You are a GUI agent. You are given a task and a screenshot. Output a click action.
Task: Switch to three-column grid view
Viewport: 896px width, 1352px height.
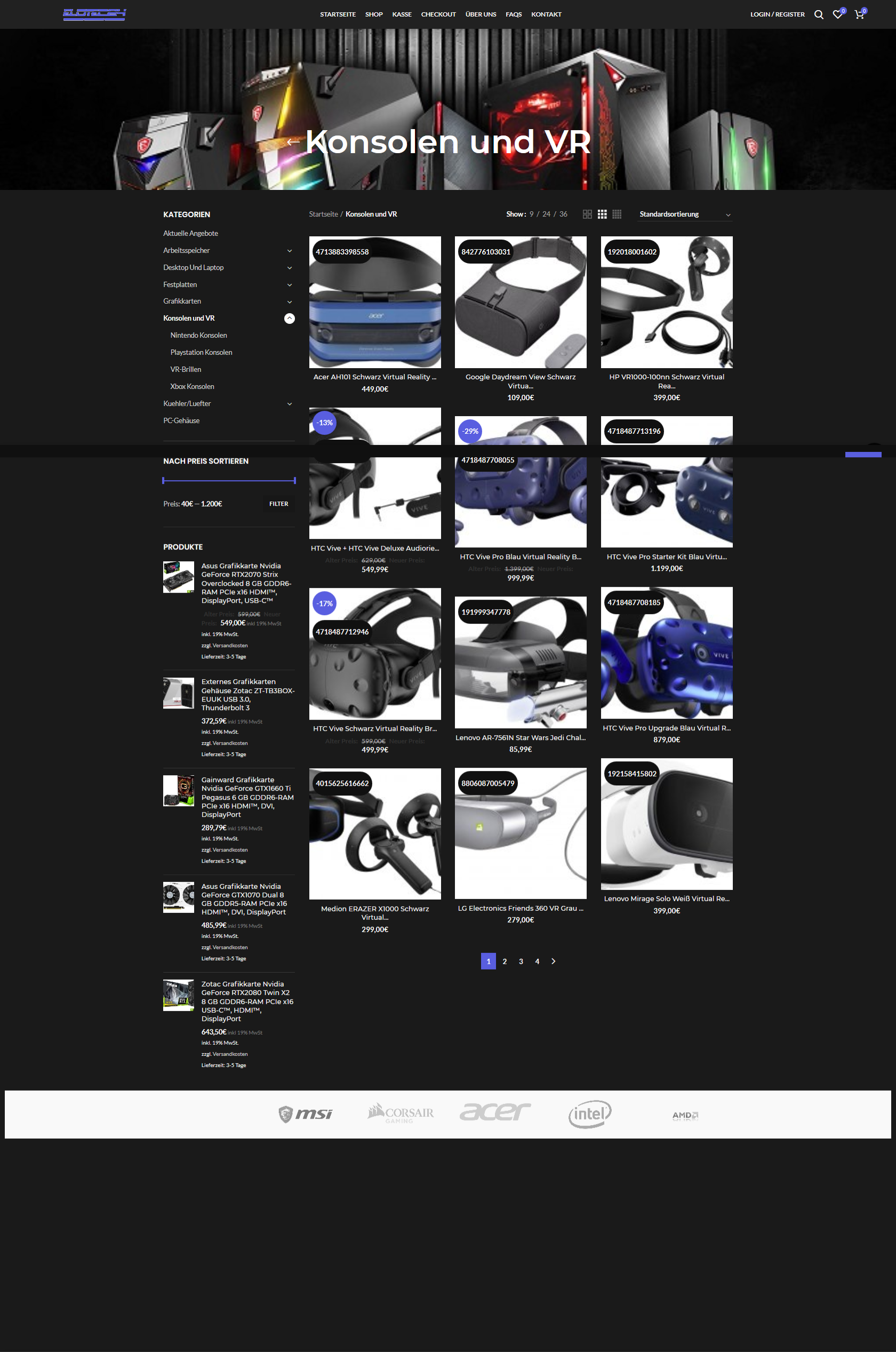click(602, 214)
